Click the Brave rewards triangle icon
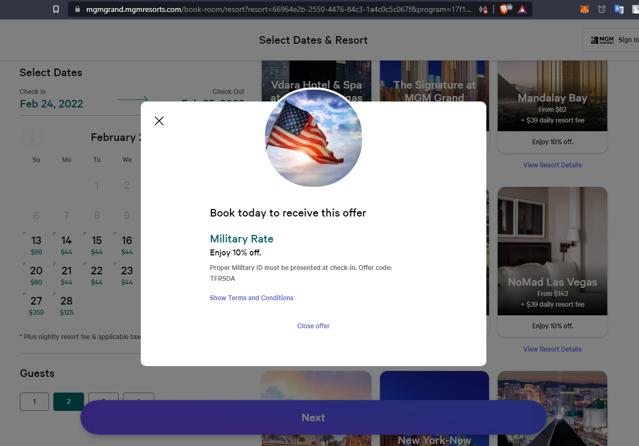 click(522, 9)
